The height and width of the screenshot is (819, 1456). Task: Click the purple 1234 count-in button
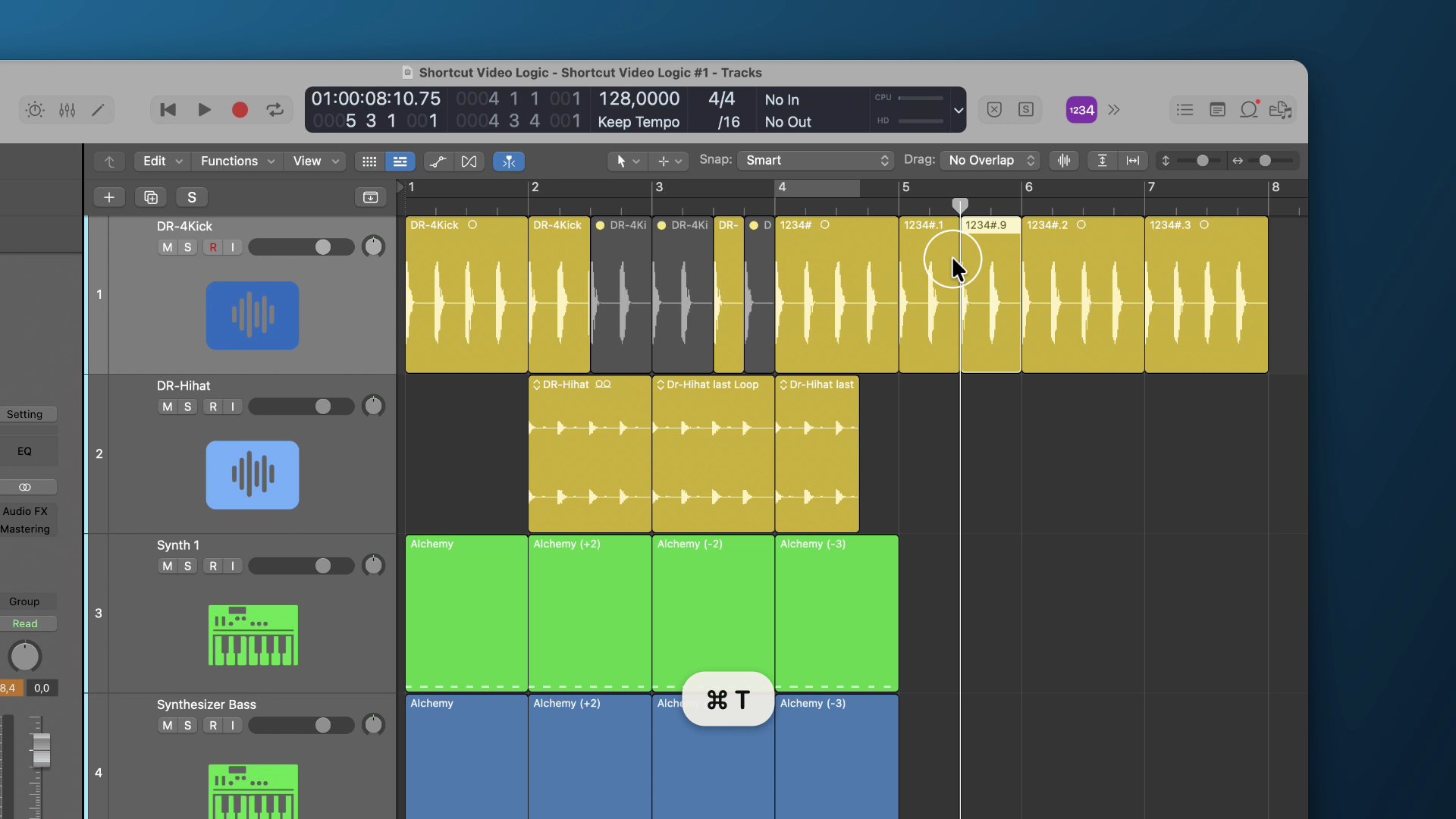point(1081,110)
